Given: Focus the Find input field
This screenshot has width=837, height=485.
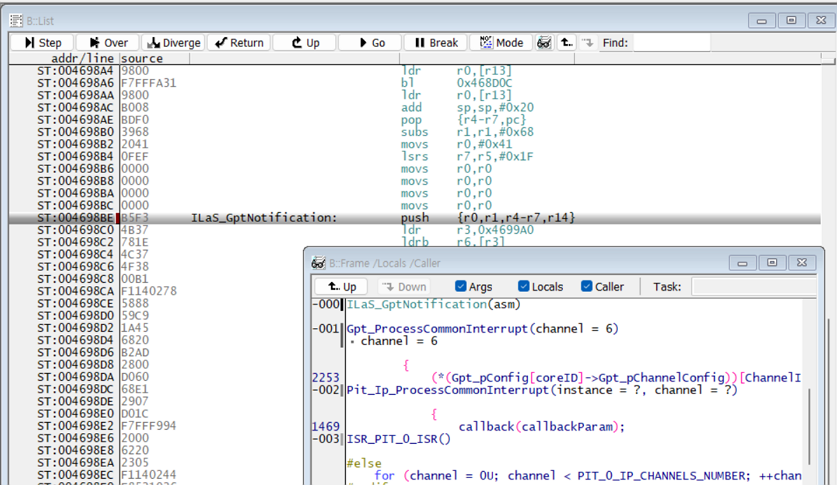Looking at the screenshot, I should (672, 43).
